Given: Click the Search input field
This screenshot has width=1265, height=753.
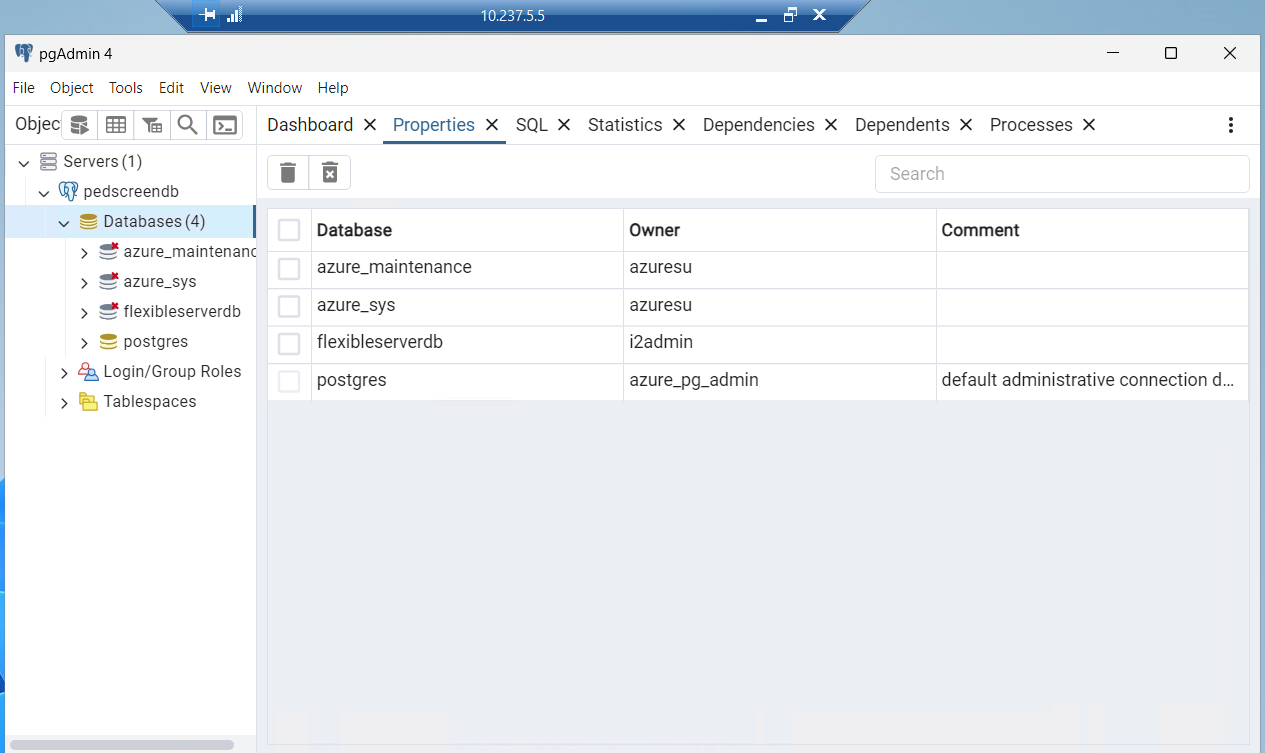Looking at the screenshot, I should 1062,174.
